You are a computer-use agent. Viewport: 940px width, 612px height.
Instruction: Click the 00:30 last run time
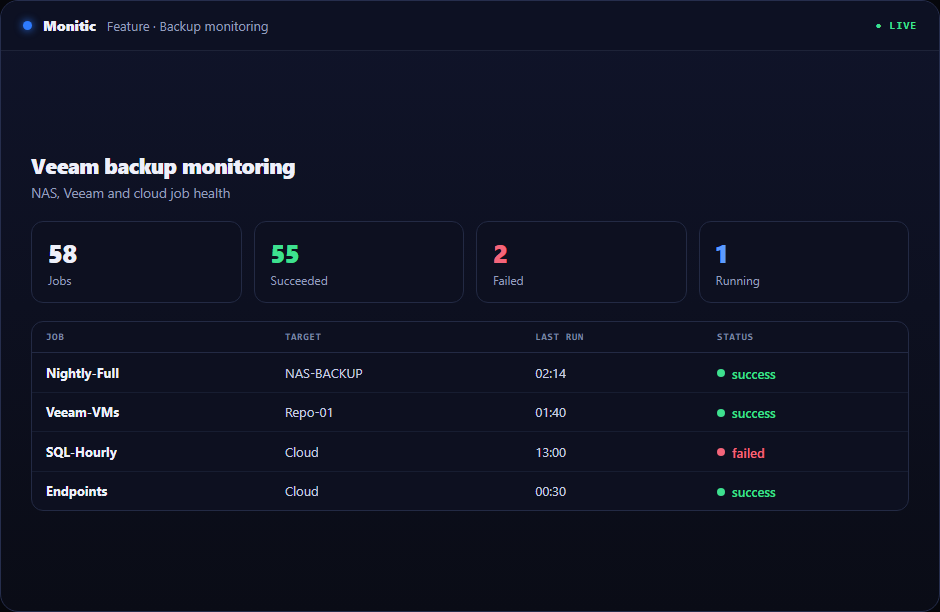pyautogui.click(x=550, y=492)
